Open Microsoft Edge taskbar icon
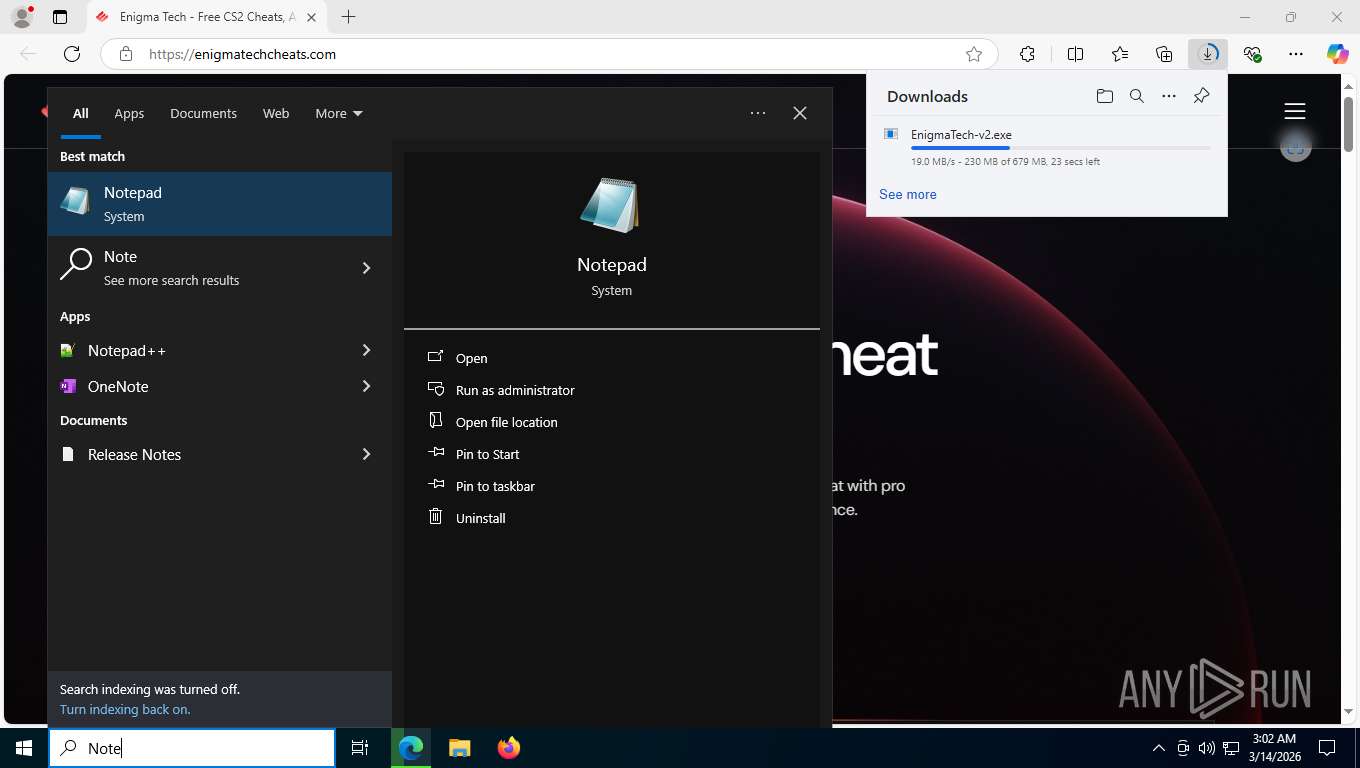This screenshot has height=768, width=1360. tap(411, 748)
